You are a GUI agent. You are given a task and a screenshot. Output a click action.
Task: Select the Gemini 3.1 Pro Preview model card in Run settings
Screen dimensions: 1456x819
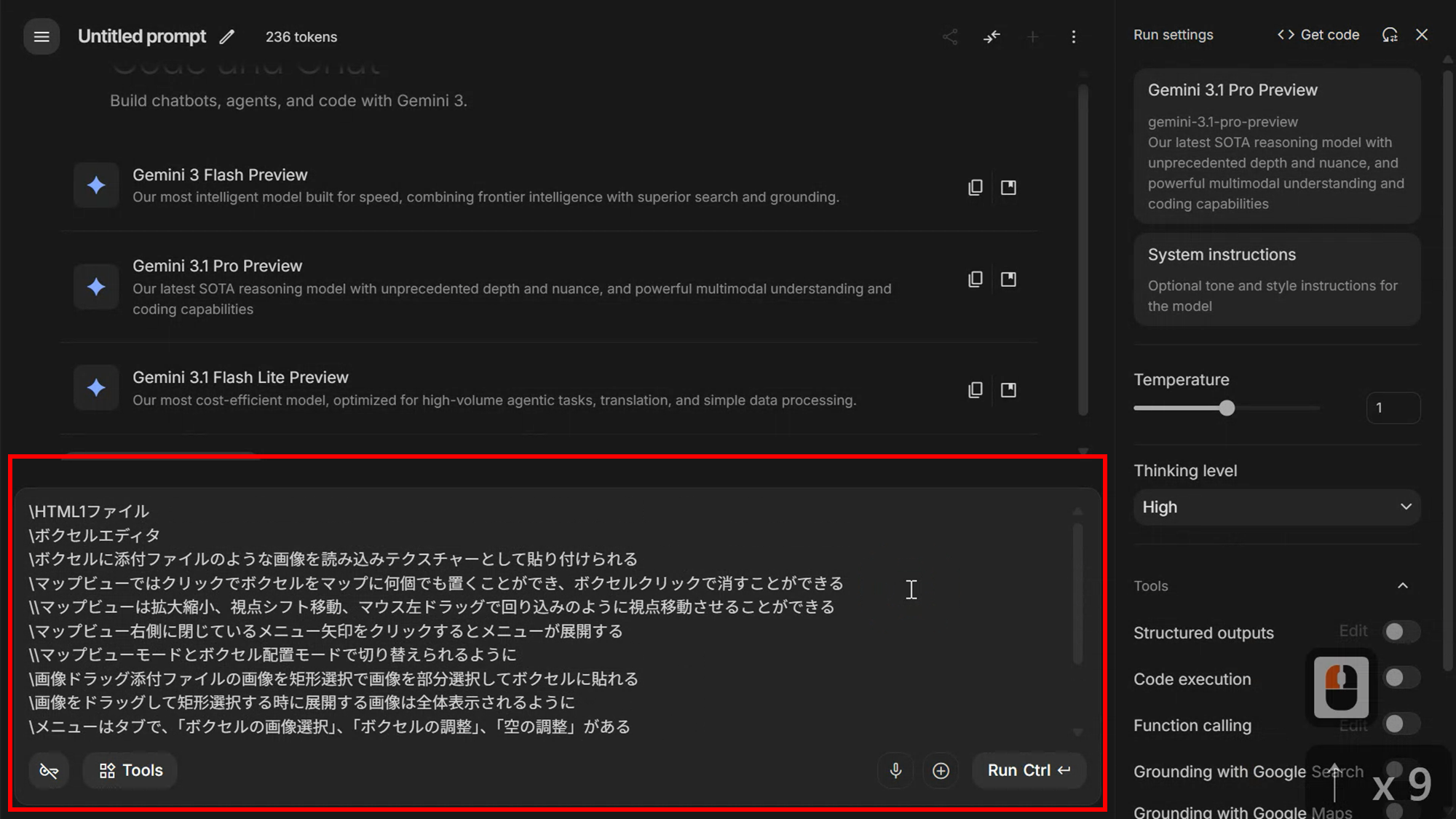tap(1277, 146)
